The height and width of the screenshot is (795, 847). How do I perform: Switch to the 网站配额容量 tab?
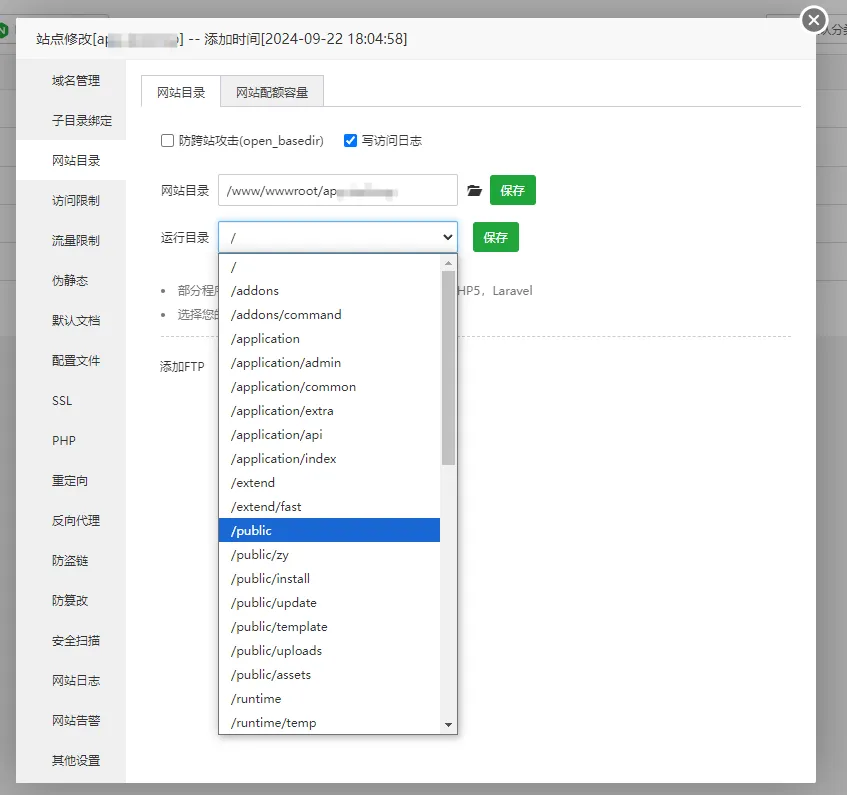[272, 93]
